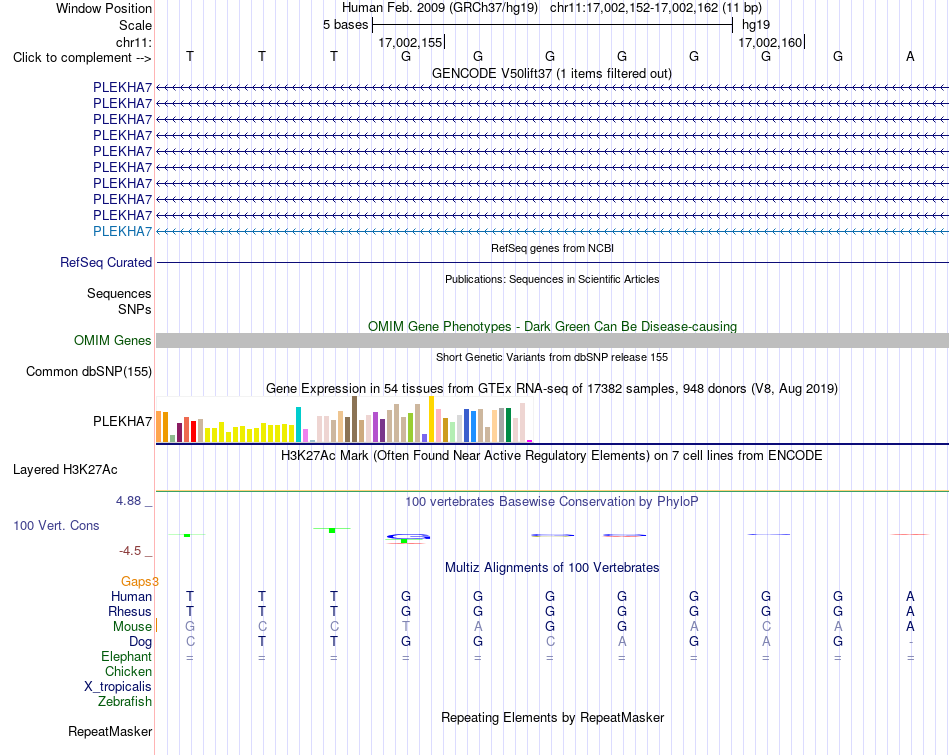Open 'Multiz Alignments of 100 Vertebrates' title
The width and height of the screenshot is (950, 755).
(x=552, y=568)
